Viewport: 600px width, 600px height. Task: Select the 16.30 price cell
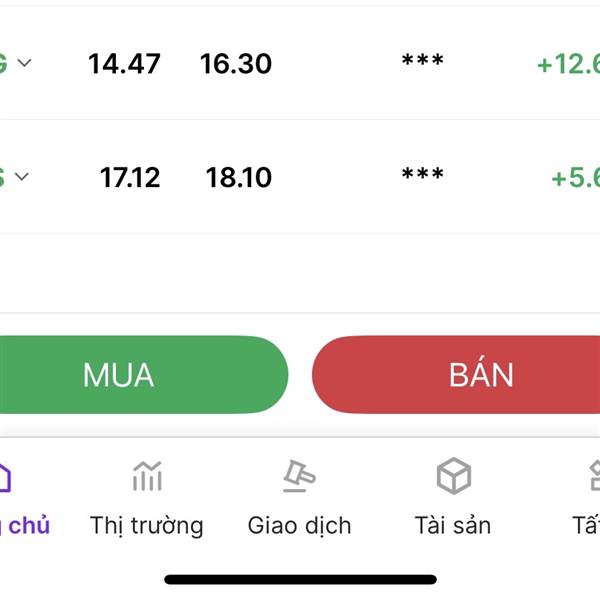click(236, 64)
